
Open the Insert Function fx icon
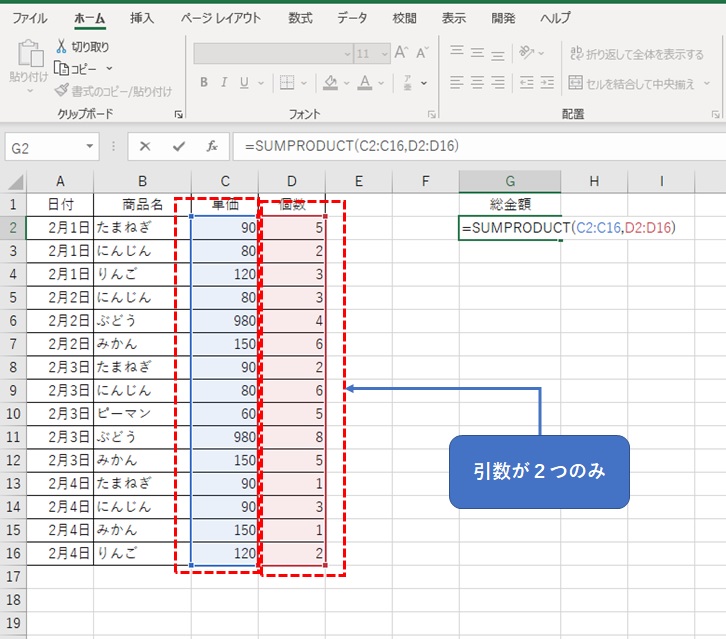click(212, 146)
